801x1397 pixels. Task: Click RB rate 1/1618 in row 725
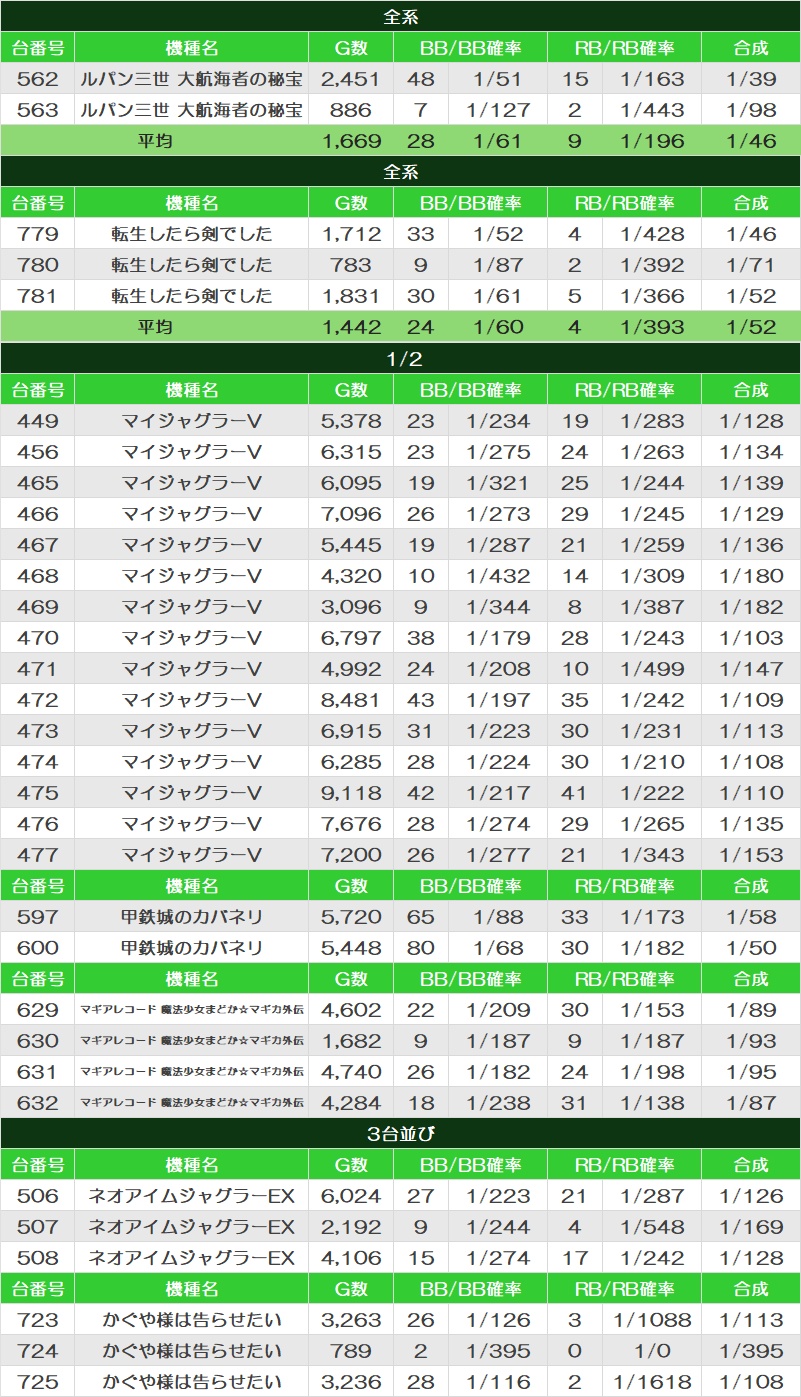(652, 1382)
